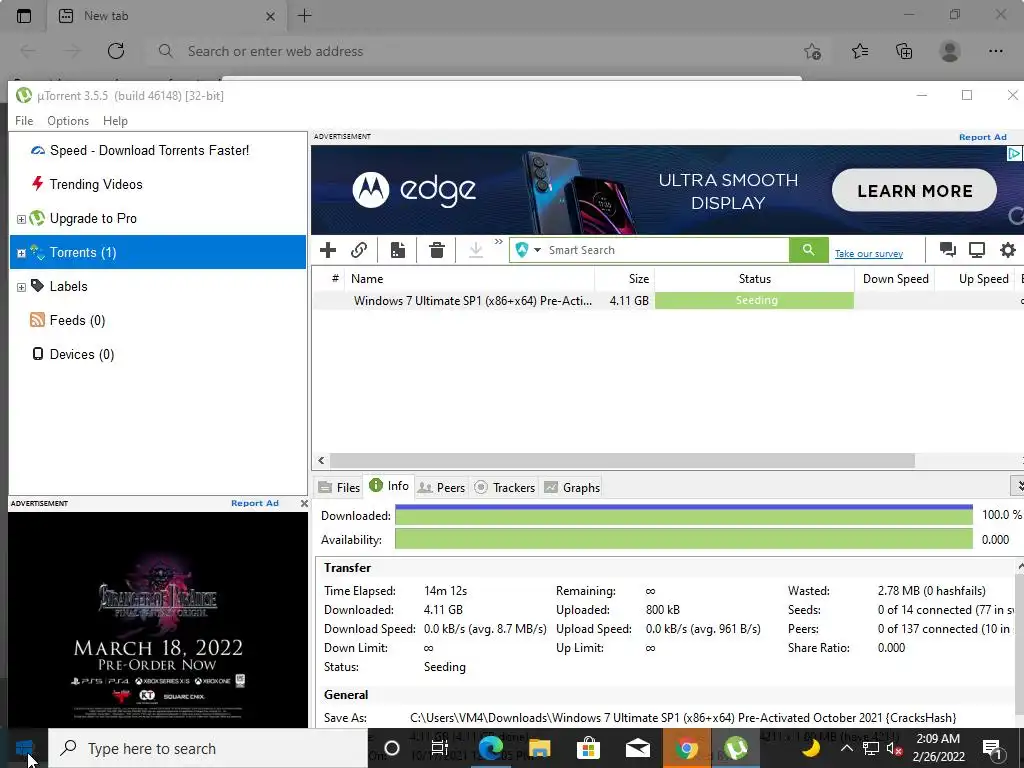Sort by the # column header

[334, 279]
